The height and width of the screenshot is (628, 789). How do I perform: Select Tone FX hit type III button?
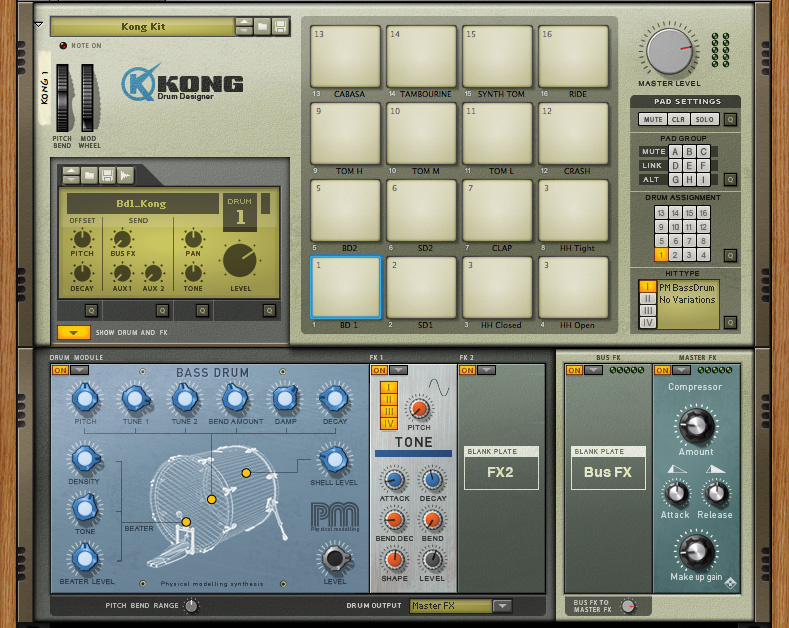click(x=389, y=412)
